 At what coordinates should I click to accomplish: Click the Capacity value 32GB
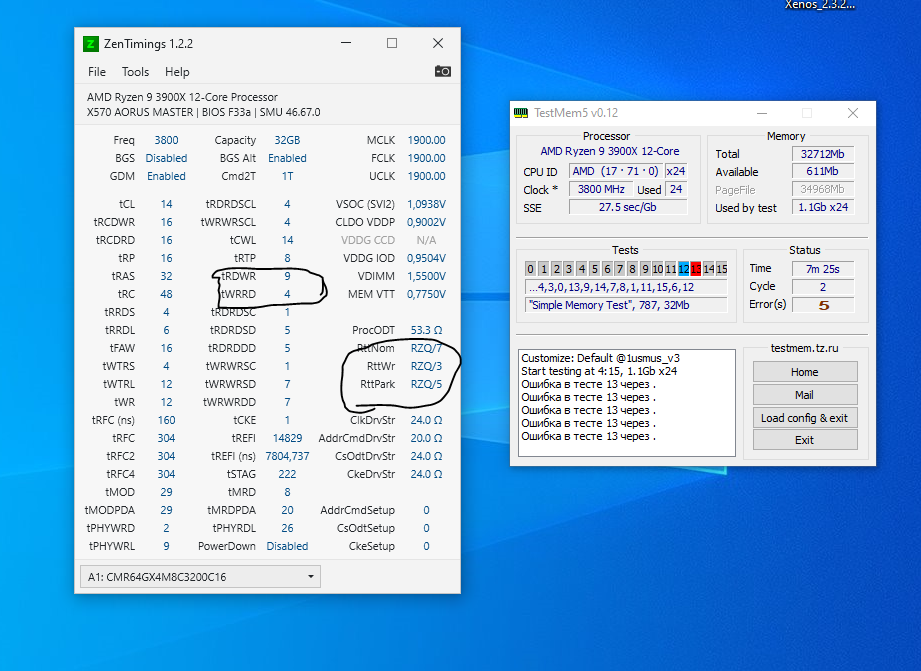click(287, 140)
